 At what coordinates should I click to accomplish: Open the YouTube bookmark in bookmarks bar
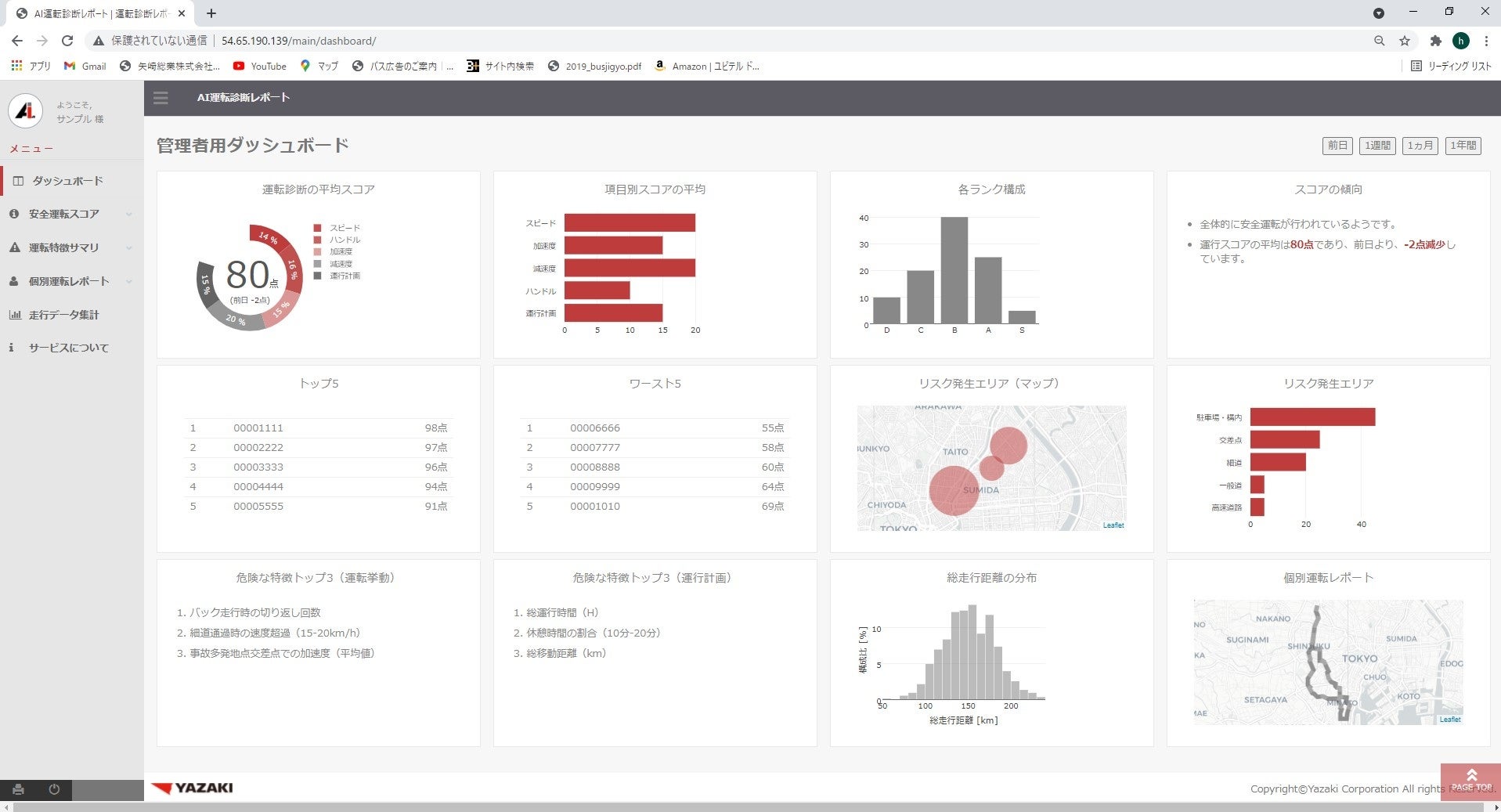pos(260,67)
